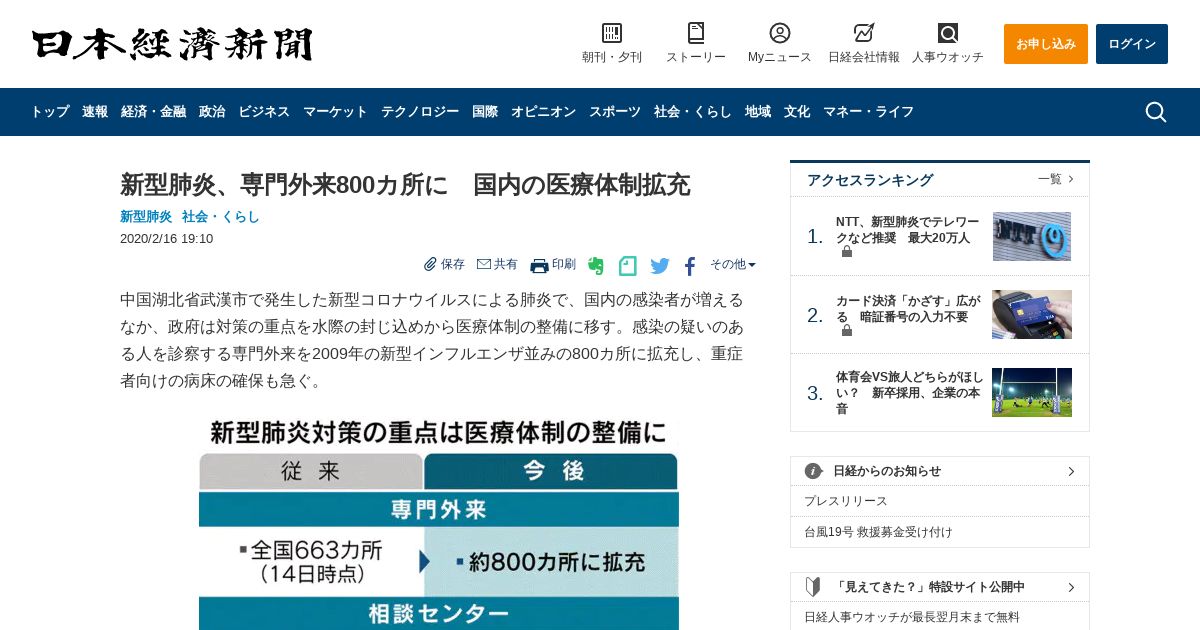Click lock icon on NTT ranking item
The image size is (1200, 630).
coord(847,252)
